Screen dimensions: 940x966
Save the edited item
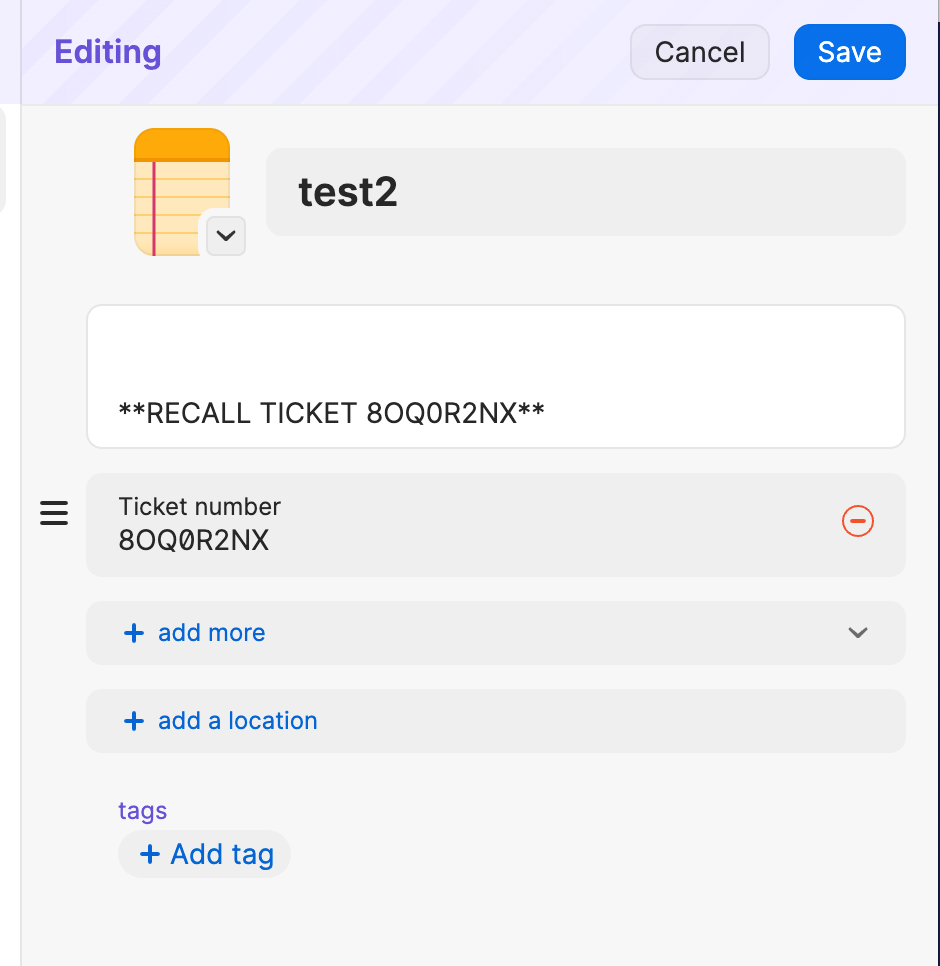coord(849,52)
